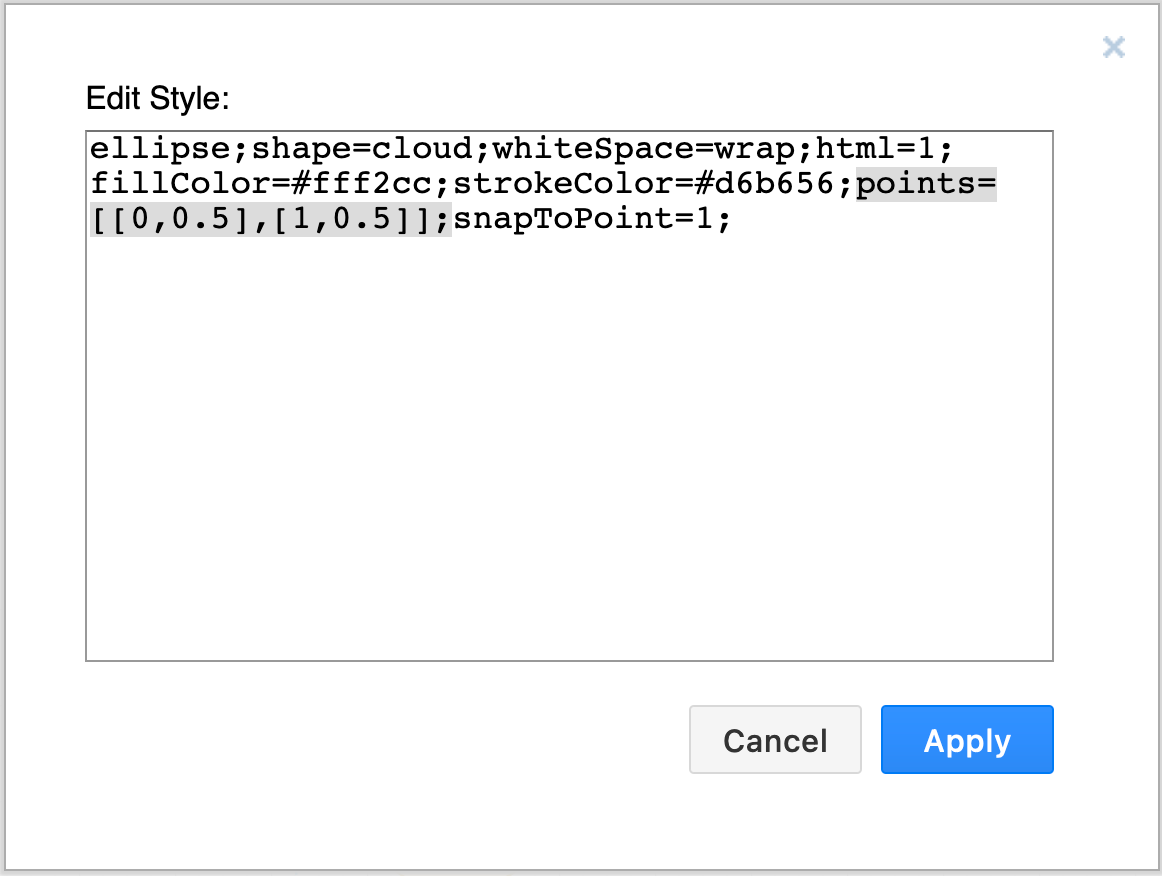Click the blue Apply button
The height and width of the screenshot is (876, 1162).
966,740
